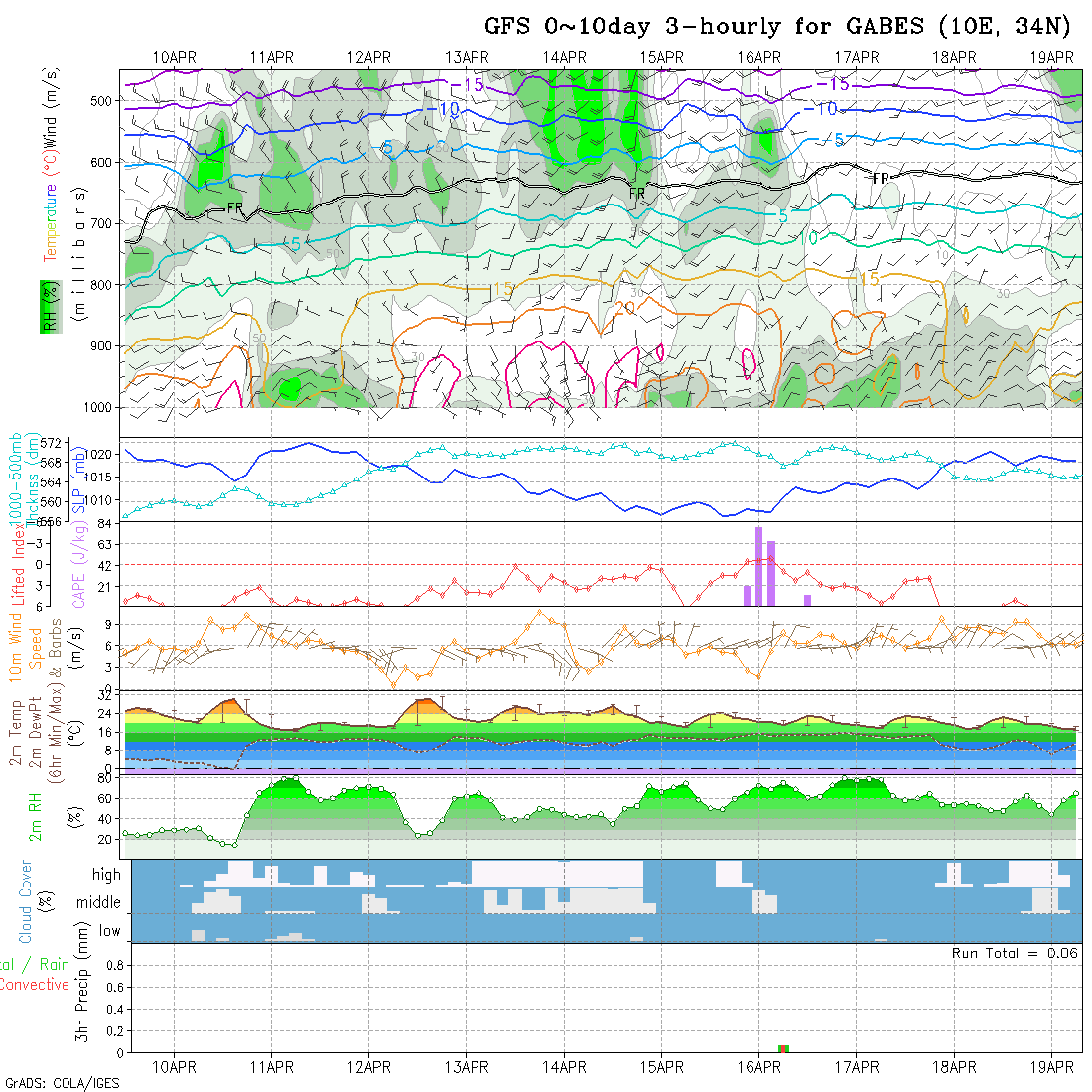Click the orange '20' temperature contour label
1092x1092 pixels.
point(625,308)
